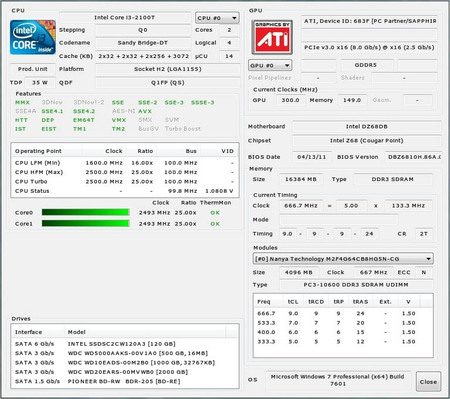Select the 400.0 frequency timing row
Screen dimensions: 450x399
(343, 332)
